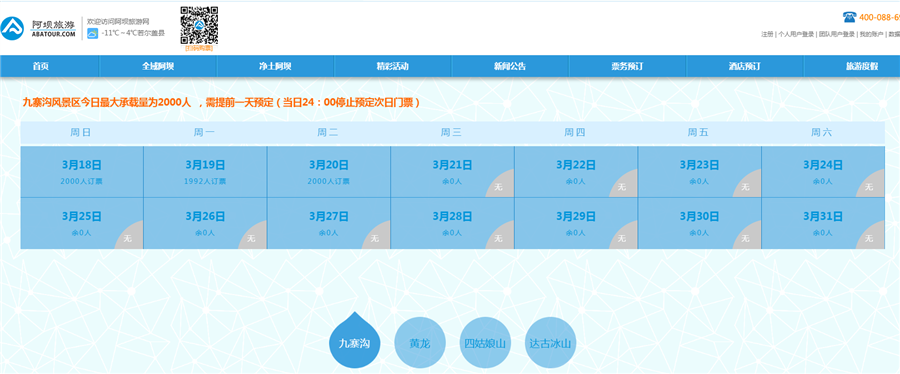Image resolution: width=900 pixels, height=374 pixels.
Task: Click the ABATOUR.COM logo text
Action: (53, 34)
